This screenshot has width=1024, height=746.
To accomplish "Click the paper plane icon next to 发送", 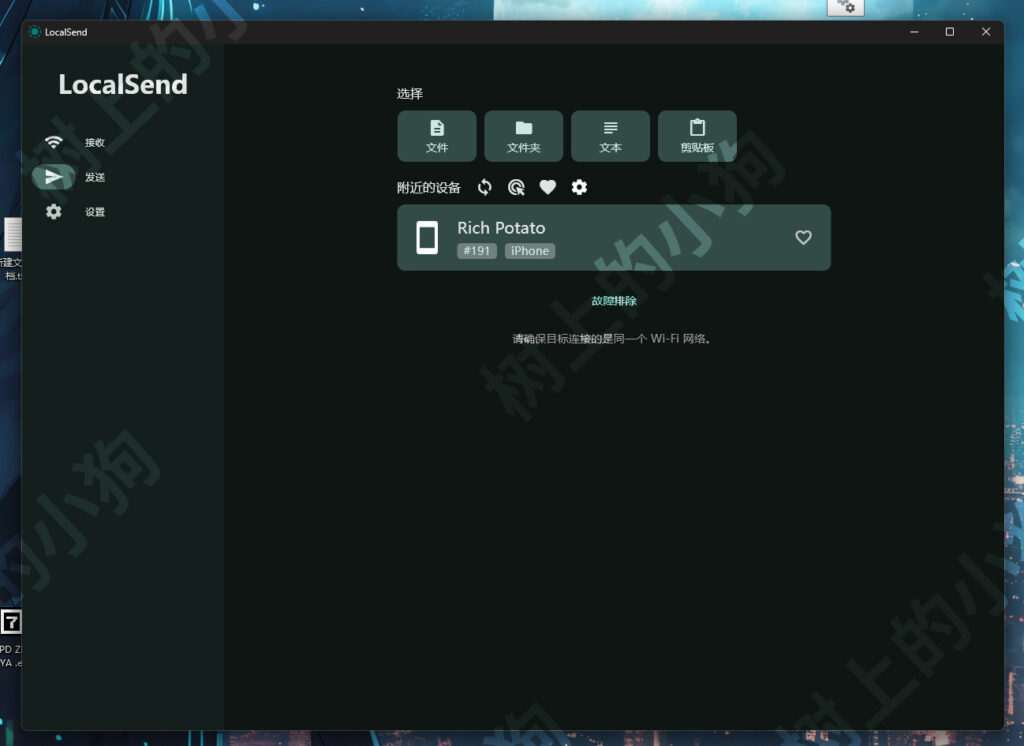I will 54,176.
